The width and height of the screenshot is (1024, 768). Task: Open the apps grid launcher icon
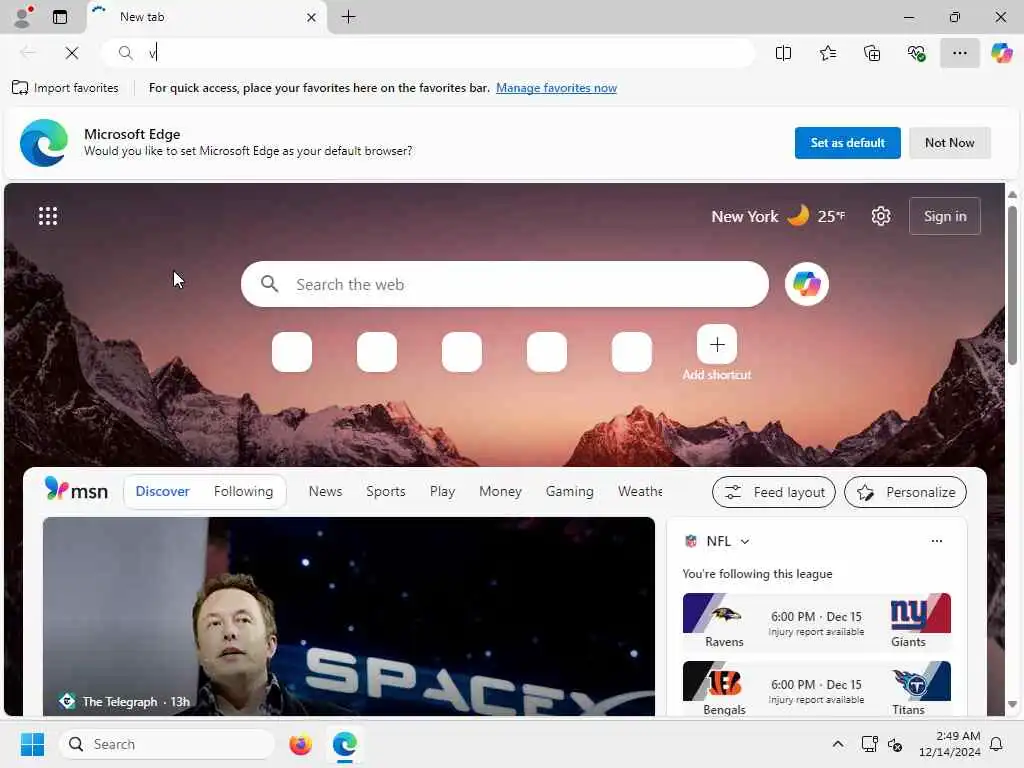point(48,216)
